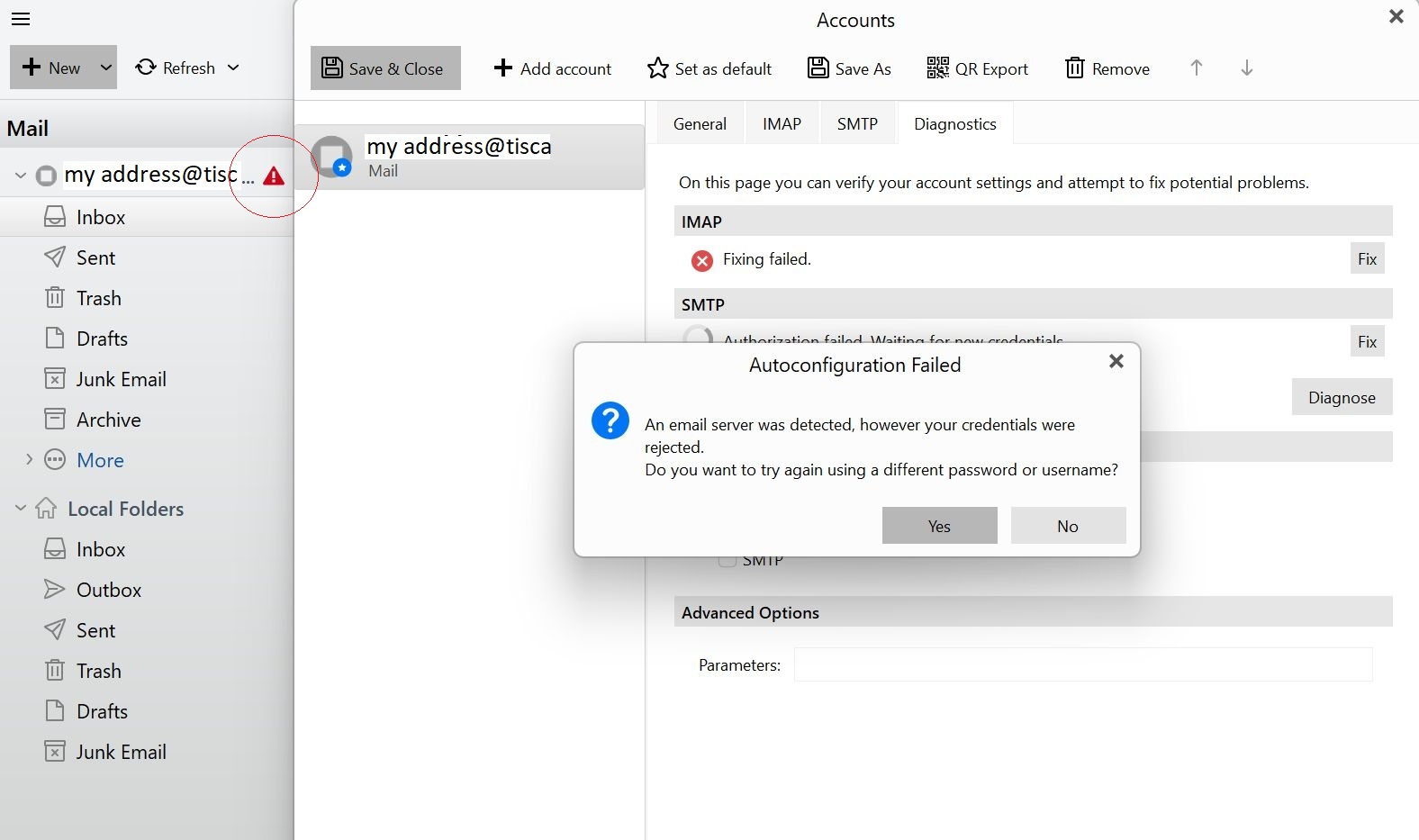Move account up with up arrow
This screenshot has width=1419, height=840.
(1196, 68)
